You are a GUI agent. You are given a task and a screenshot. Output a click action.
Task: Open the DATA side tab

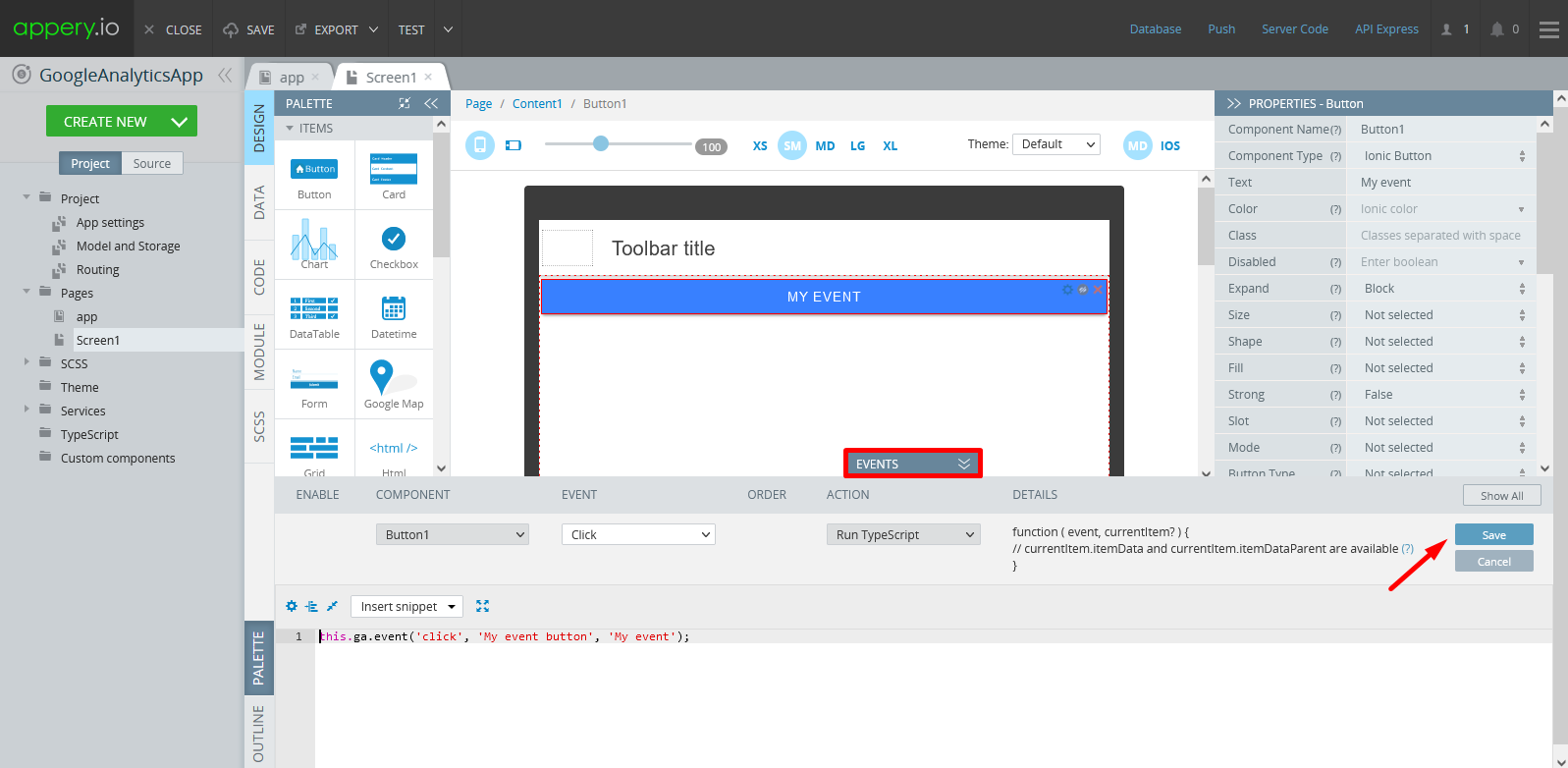click(259, 202)
